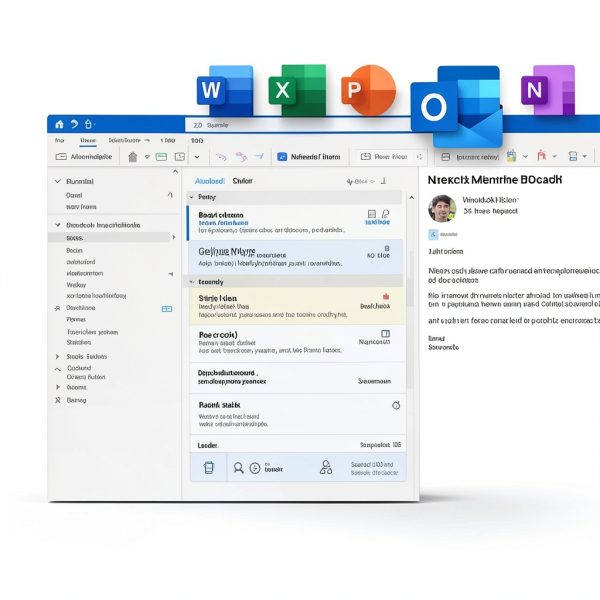
Task: Collapse the folder pane with top chevron
Action: pyautogui.click(x=175, y=172)
